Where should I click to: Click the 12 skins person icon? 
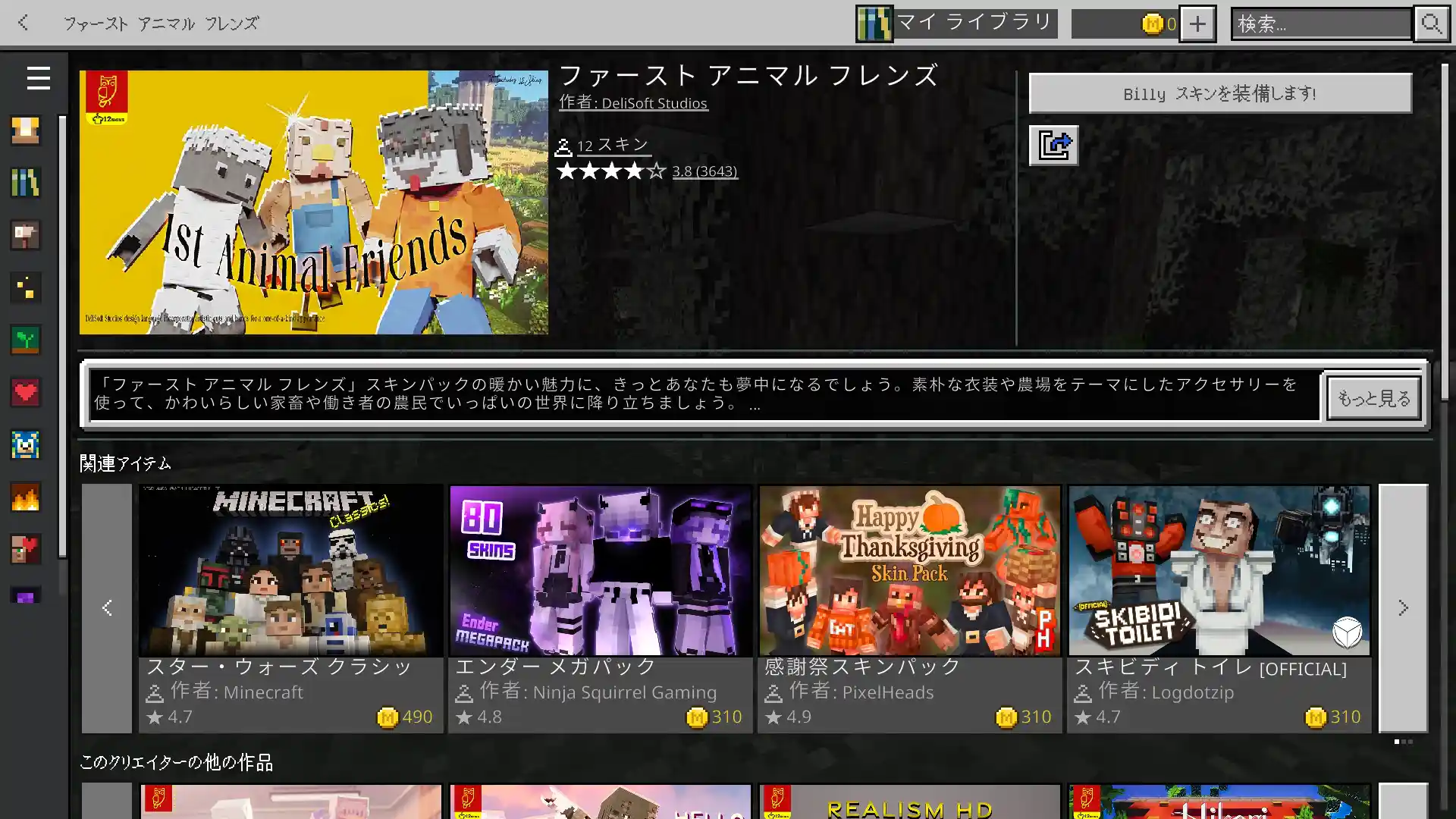tap(563, 147)
